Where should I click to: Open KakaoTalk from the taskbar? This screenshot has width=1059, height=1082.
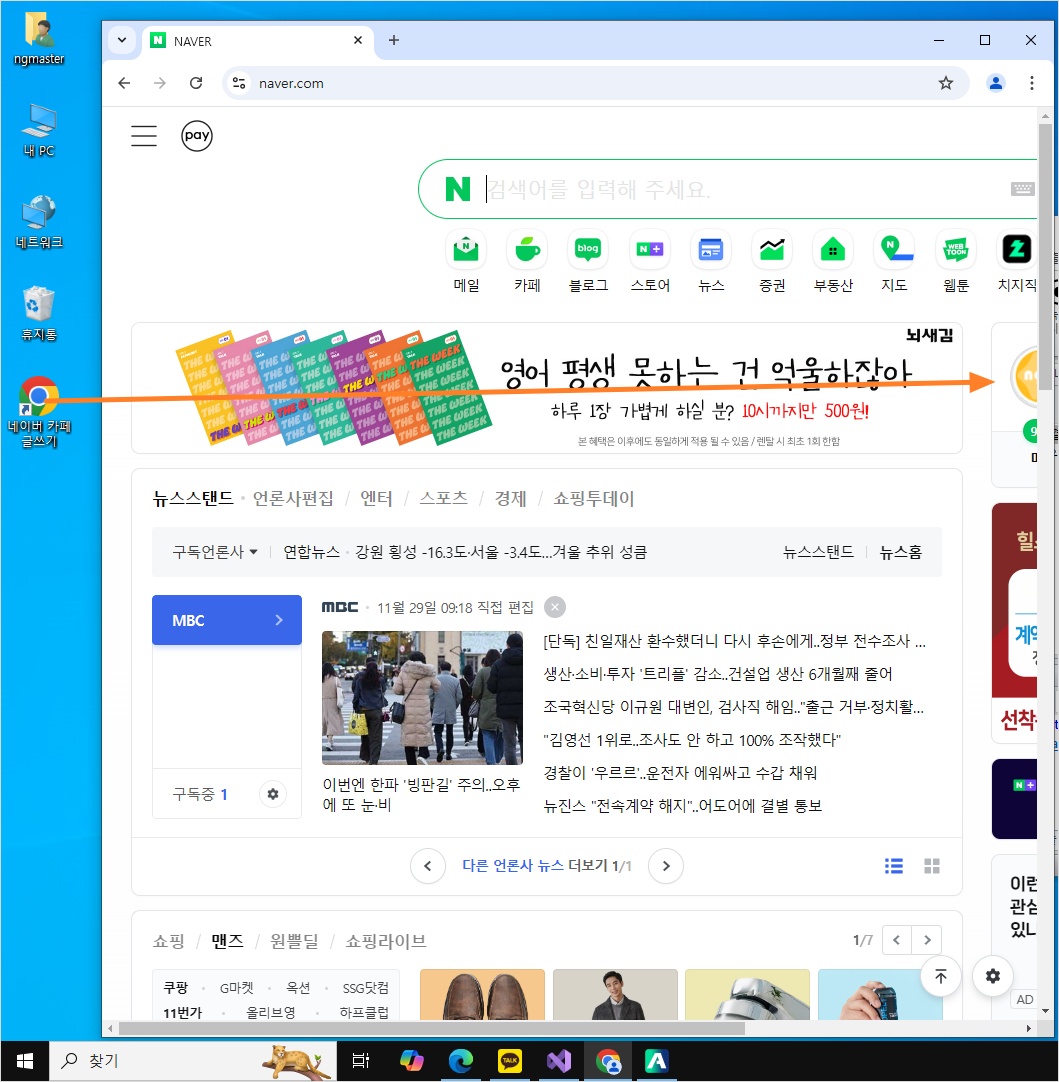(x=509, y=1061)
